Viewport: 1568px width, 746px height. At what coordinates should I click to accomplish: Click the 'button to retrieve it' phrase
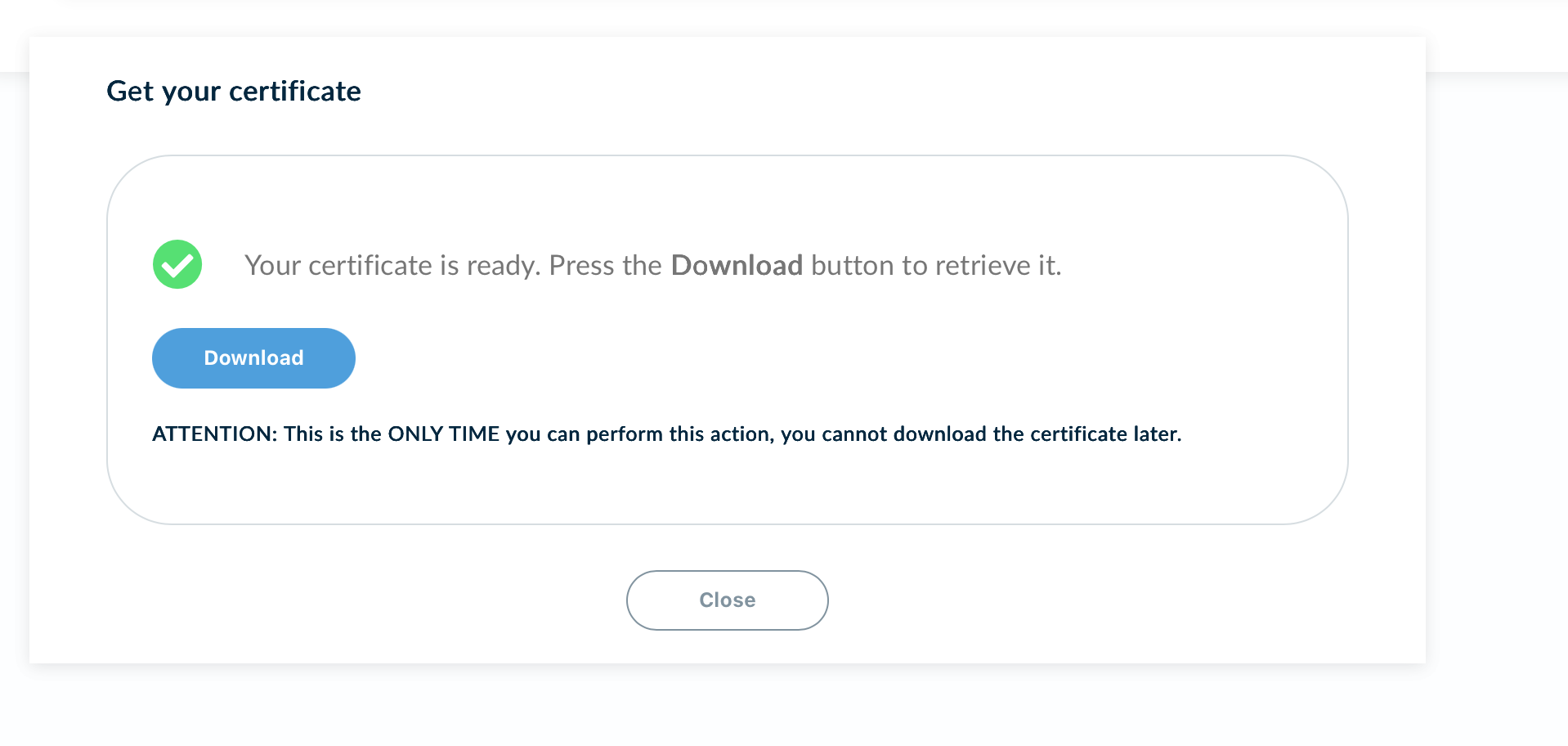936,265
